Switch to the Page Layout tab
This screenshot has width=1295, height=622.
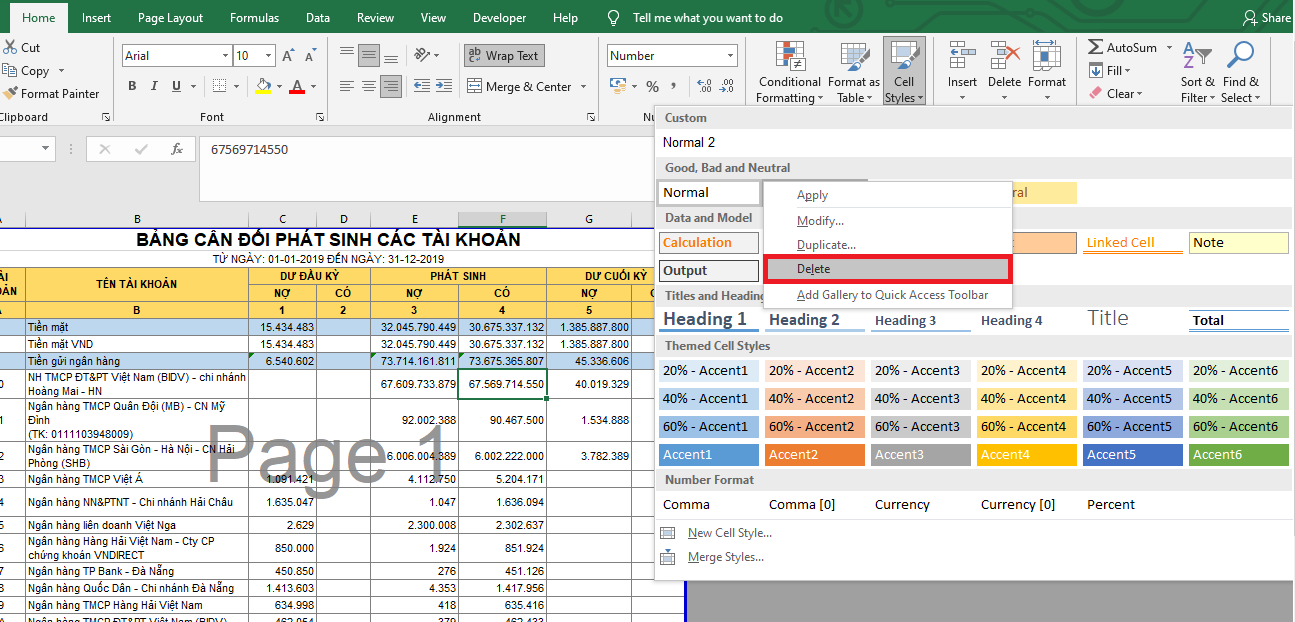pos(170,18)
